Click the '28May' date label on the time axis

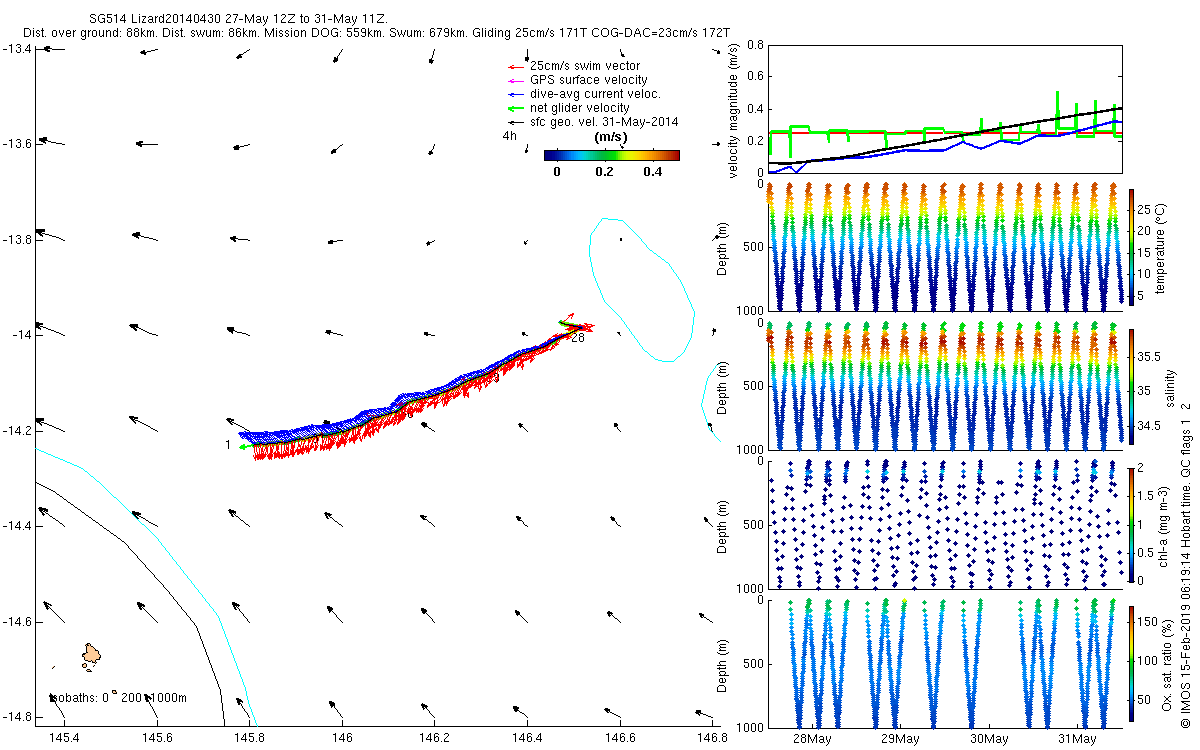point(811,739)
